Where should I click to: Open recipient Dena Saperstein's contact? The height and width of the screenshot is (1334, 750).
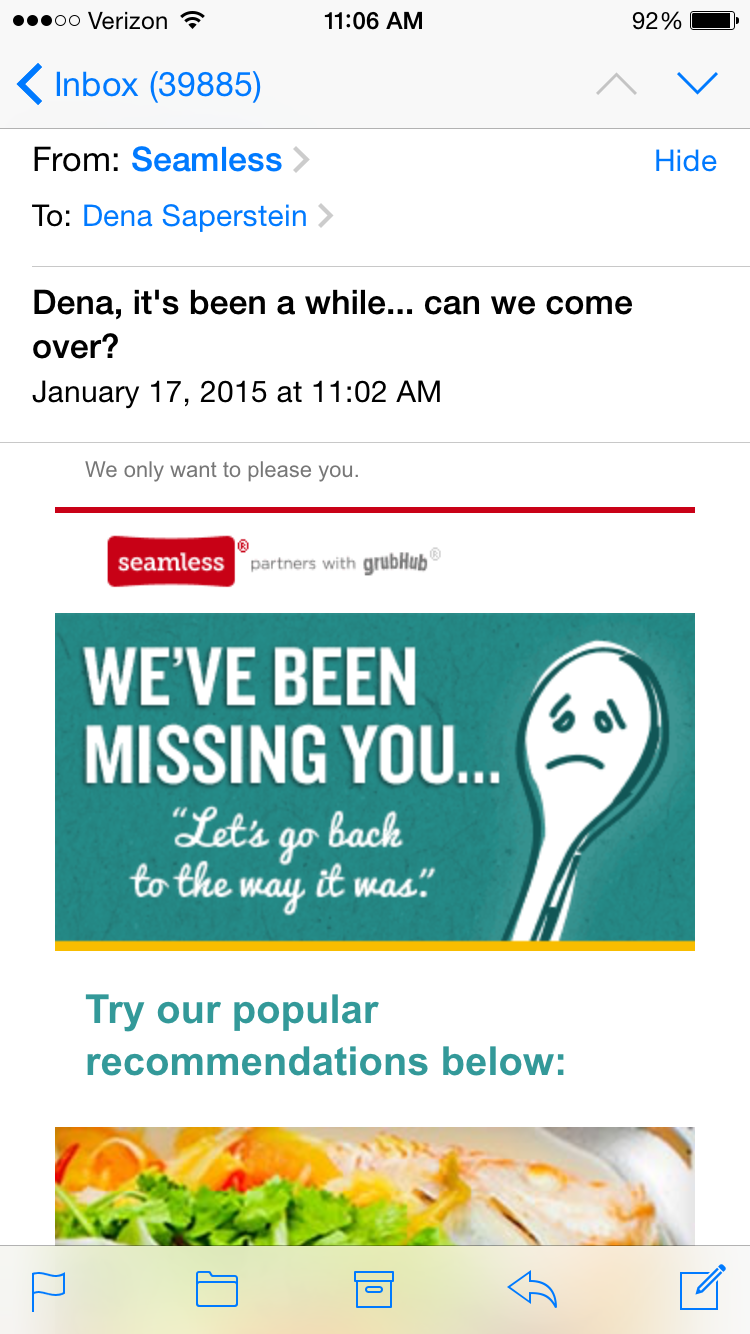coord(194,216)
